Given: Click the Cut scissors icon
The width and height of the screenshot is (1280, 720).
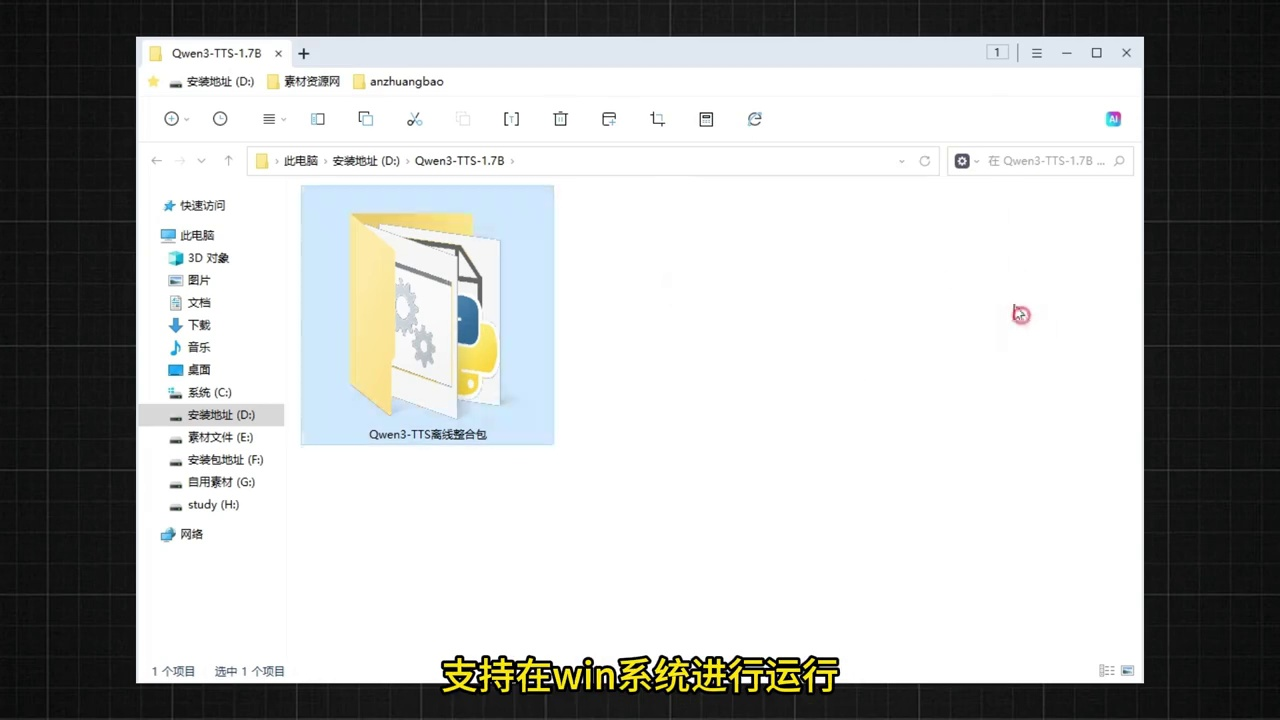Looking at the screenshot, I should coord(415,119).
